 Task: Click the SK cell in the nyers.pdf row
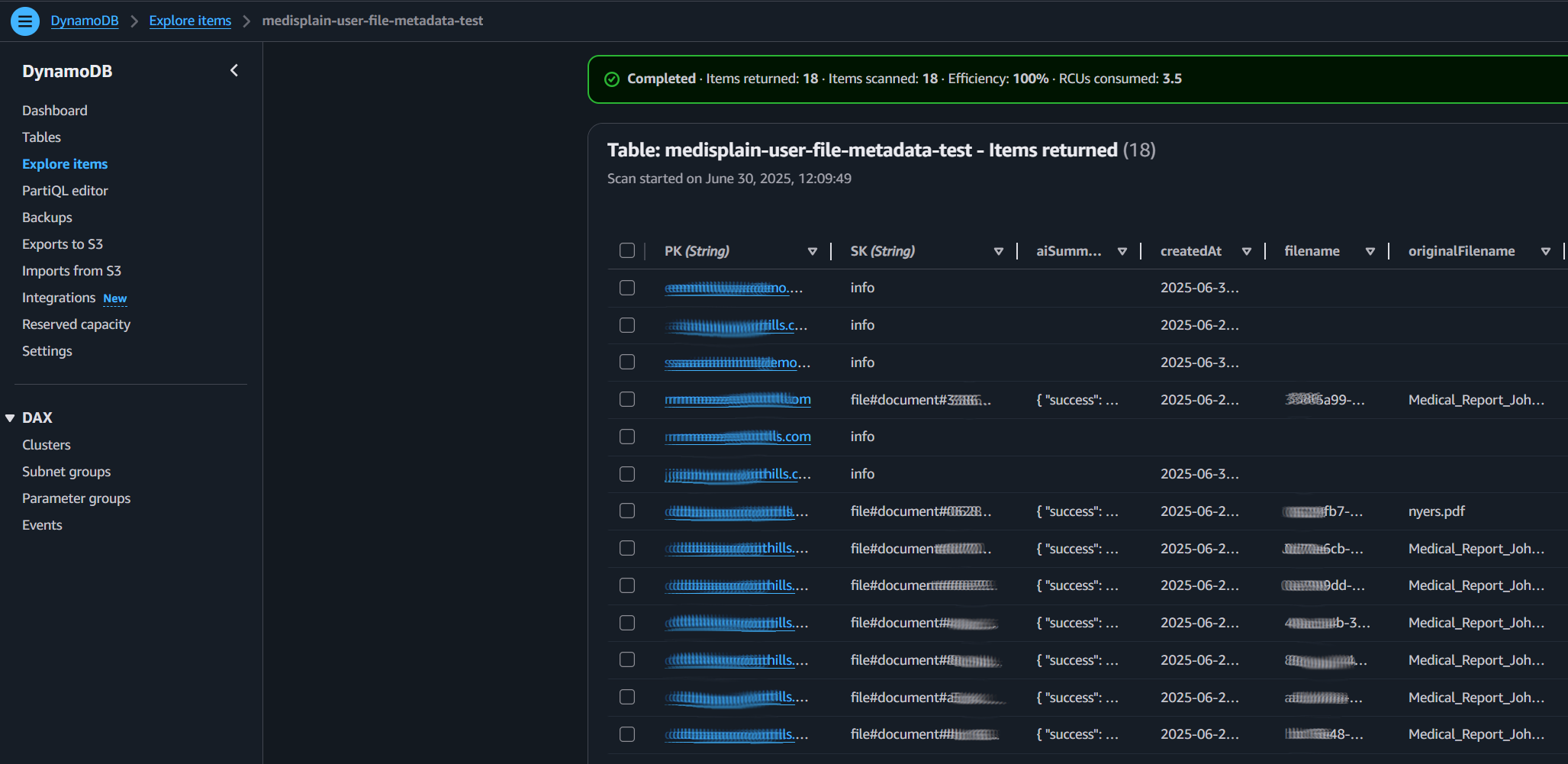point(921,511)
